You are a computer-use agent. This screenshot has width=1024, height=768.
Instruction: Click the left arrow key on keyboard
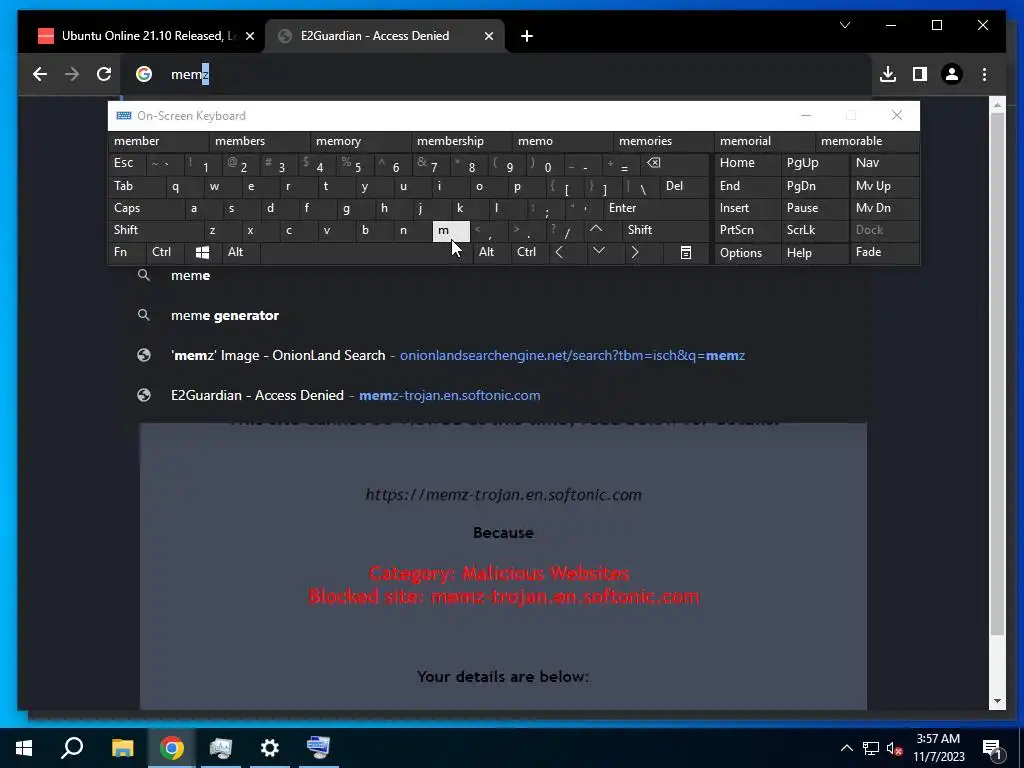pyautogui.click(x=559, y=252)
